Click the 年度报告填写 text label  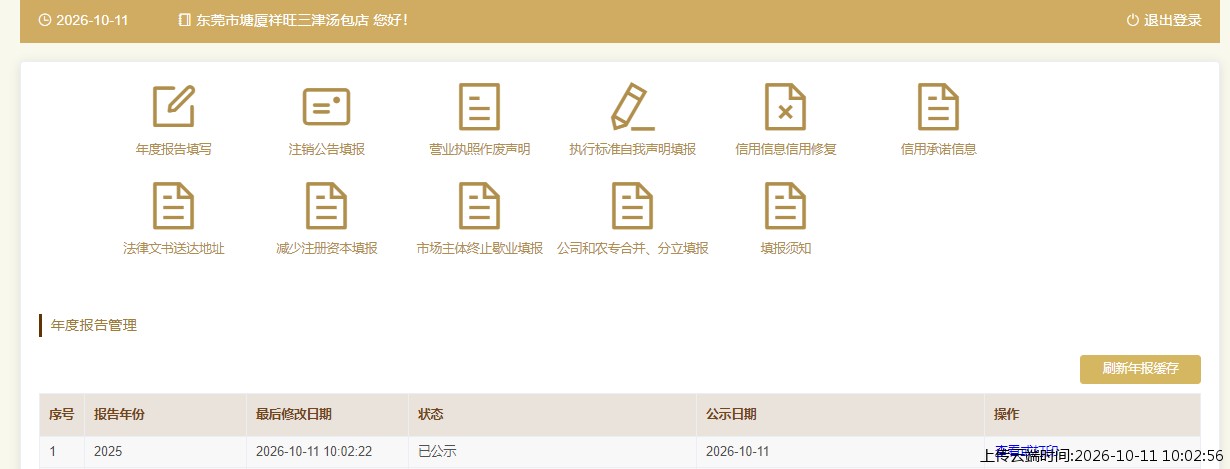point(174,149)
